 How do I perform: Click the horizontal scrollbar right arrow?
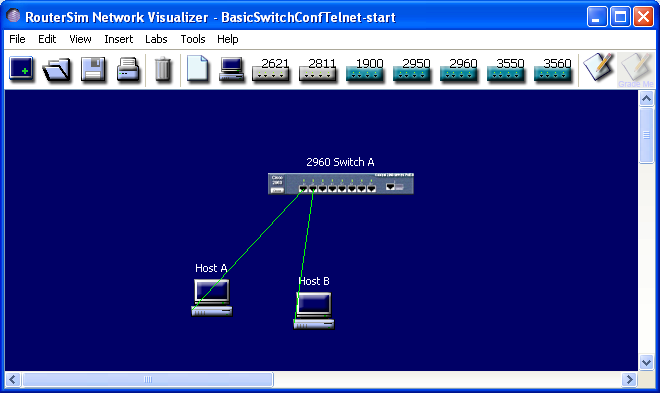[629, 380]
